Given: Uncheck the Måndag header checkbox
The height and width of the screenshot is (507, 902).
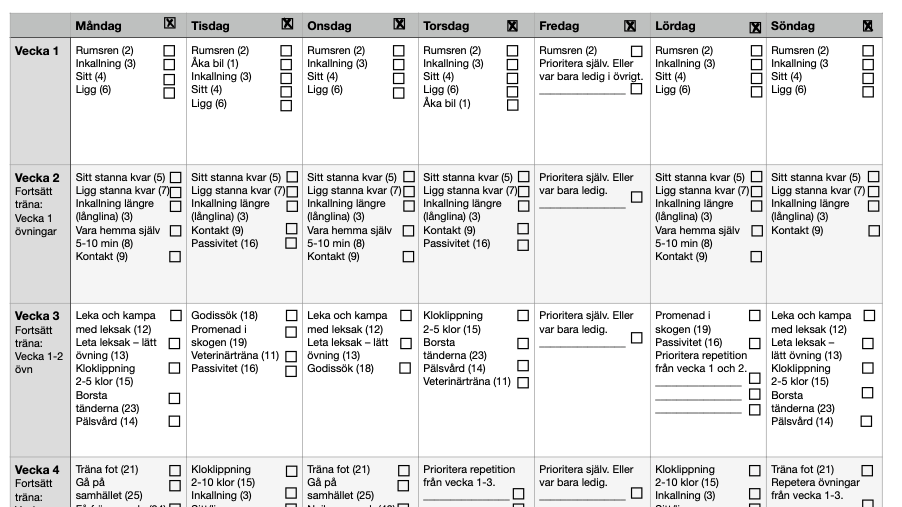Looking at the screenshot, I should tap(170, 25).
